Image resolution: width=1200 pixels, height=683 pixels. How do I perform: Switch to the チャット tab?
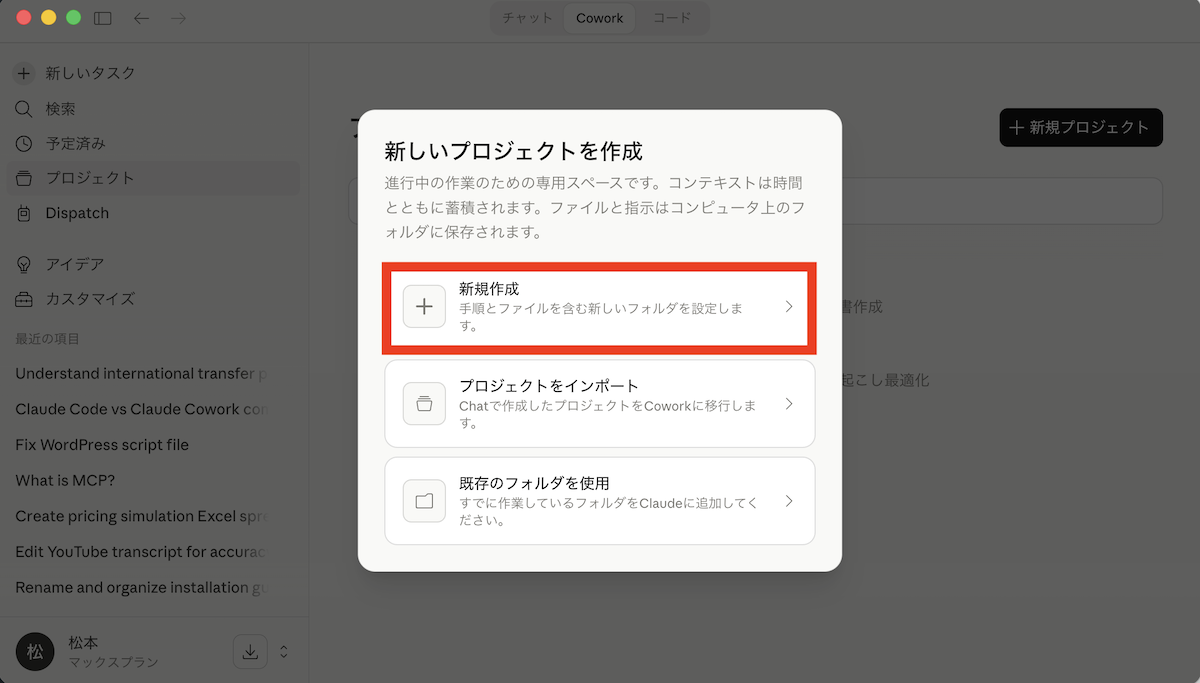[x=527, y=18]
